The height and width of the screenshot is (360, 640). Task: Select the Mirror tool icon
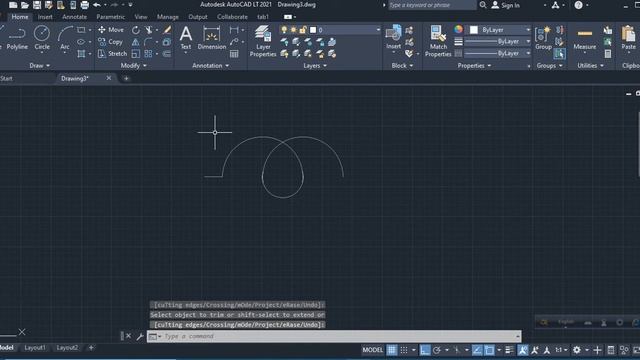[136, 42]
